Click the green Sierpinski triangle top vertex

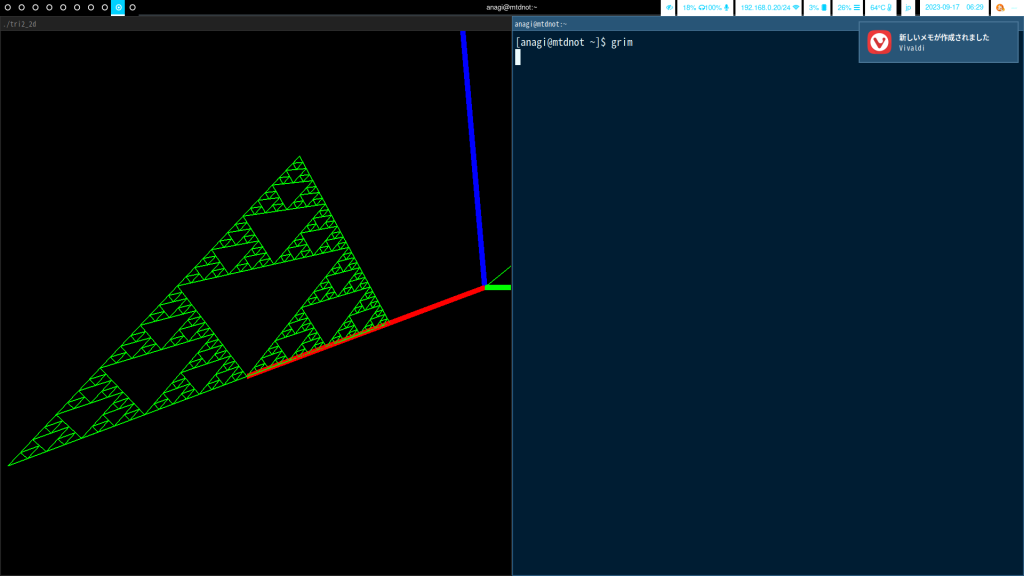click(x=298, y=157)
